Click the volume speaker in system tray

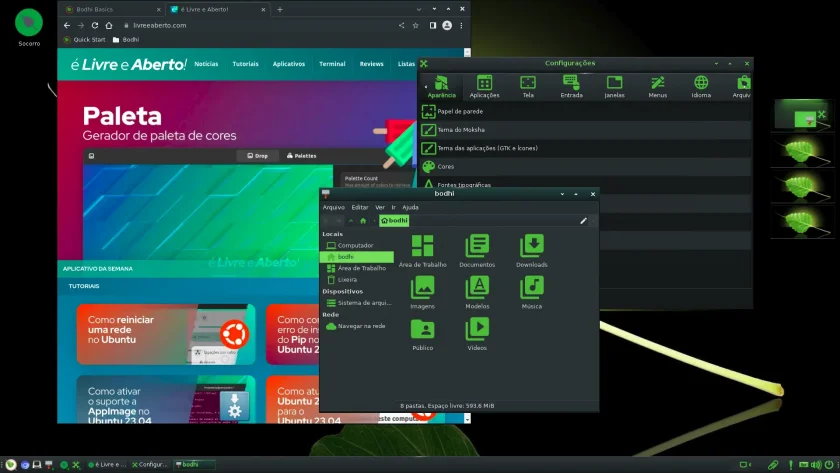coord(815,465)
